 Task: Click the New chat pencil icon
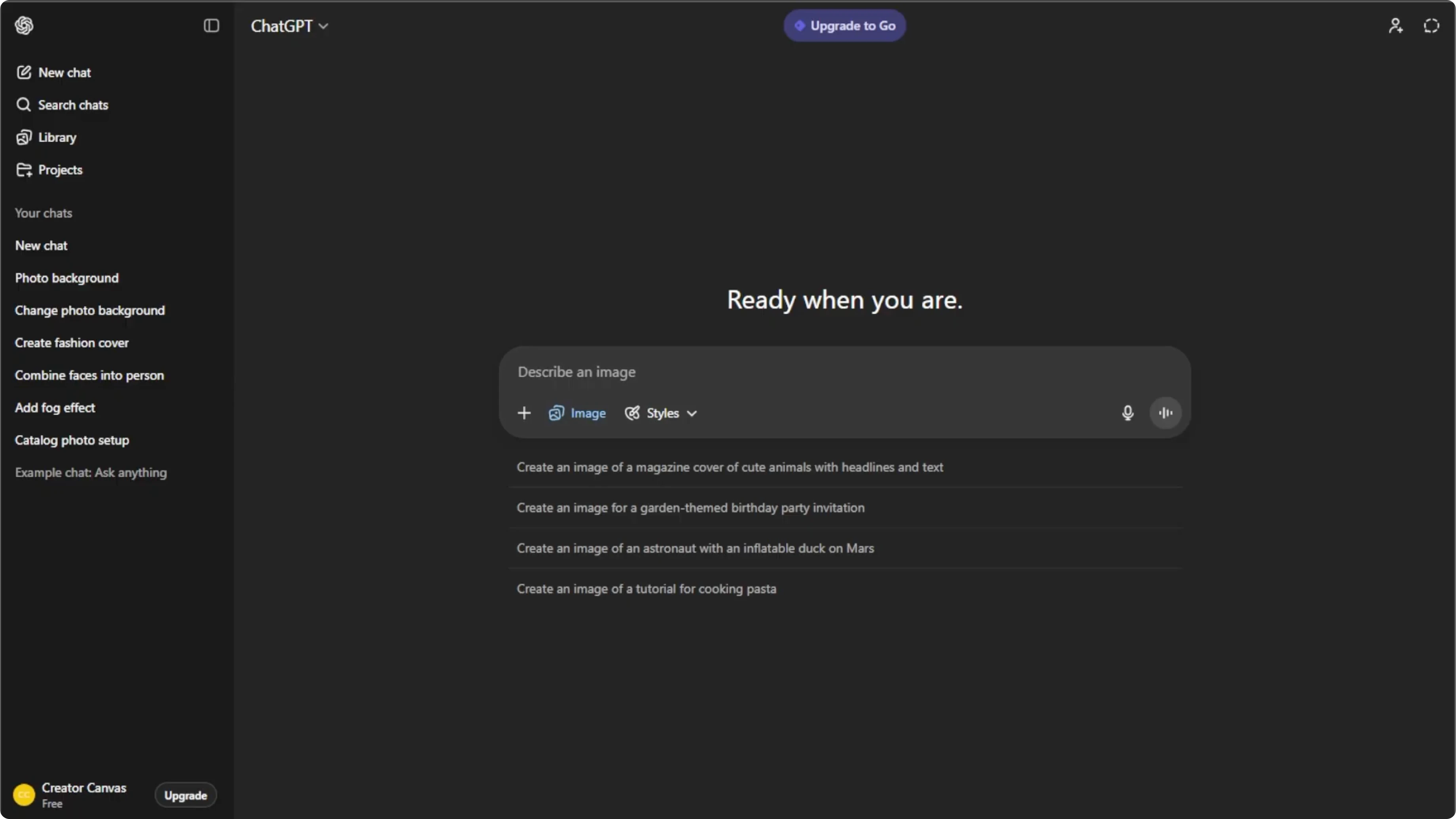click(23, 72)
